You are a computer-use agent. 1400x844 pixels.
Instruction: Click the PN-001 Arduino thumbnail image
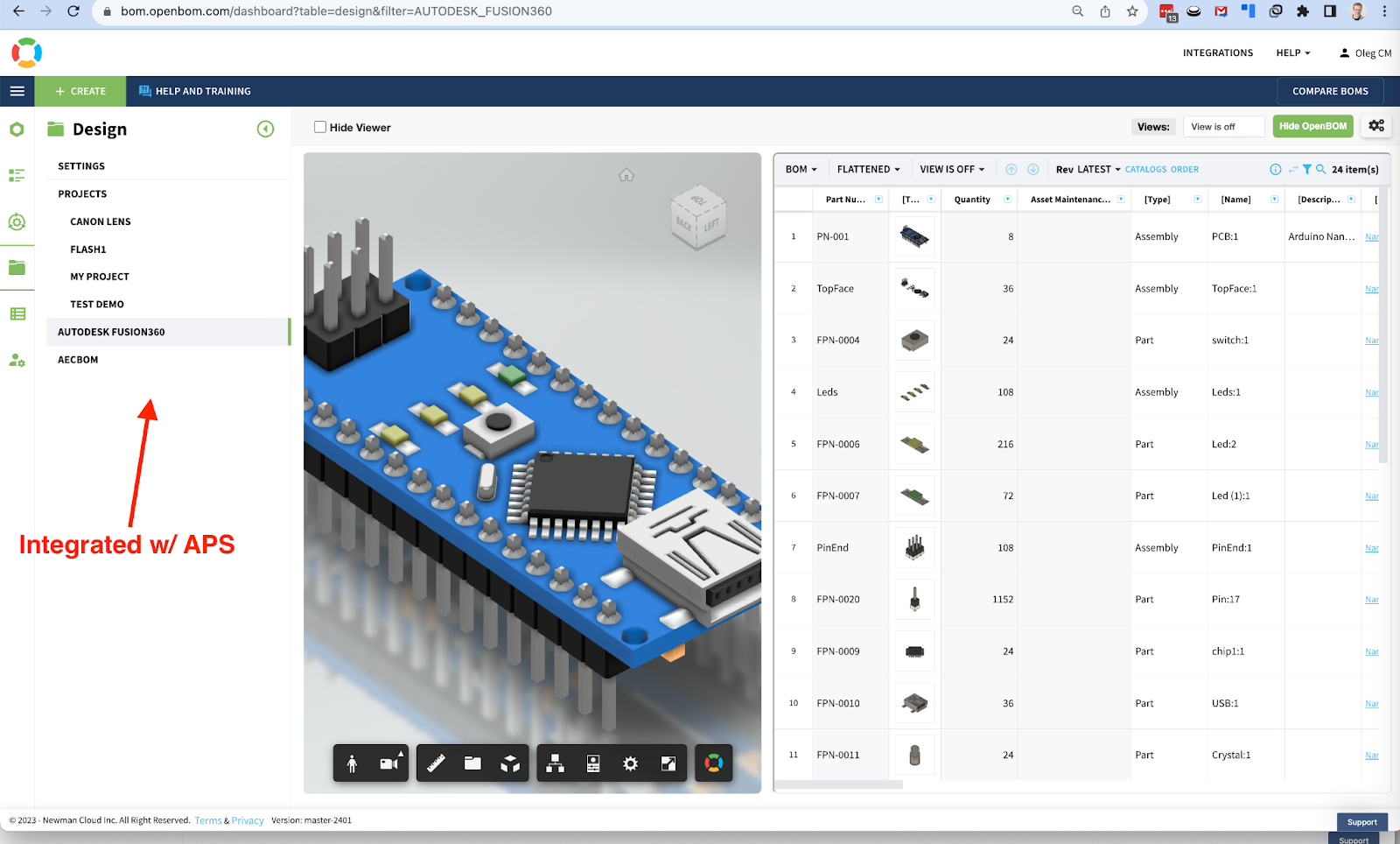914,236
